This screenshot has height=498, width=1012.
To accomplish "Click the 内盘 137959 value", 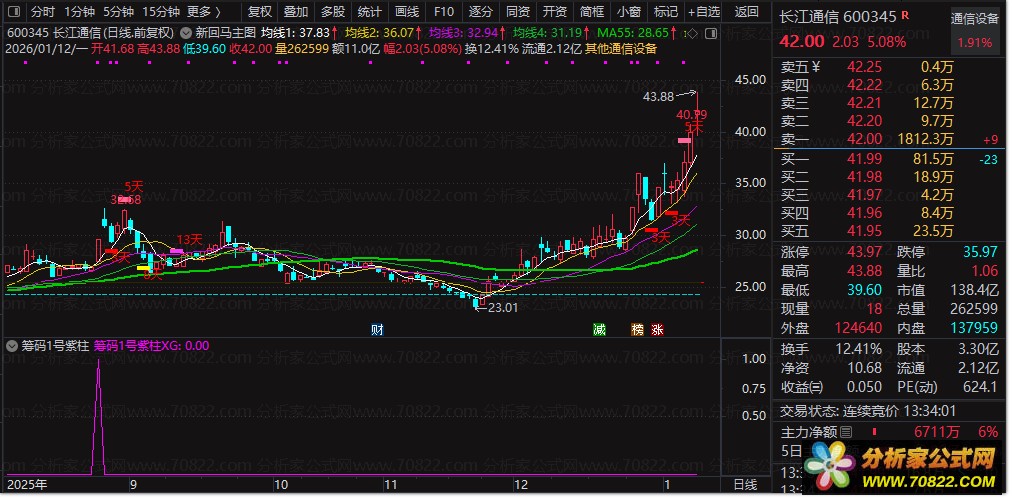I will [x=974, y=328].
